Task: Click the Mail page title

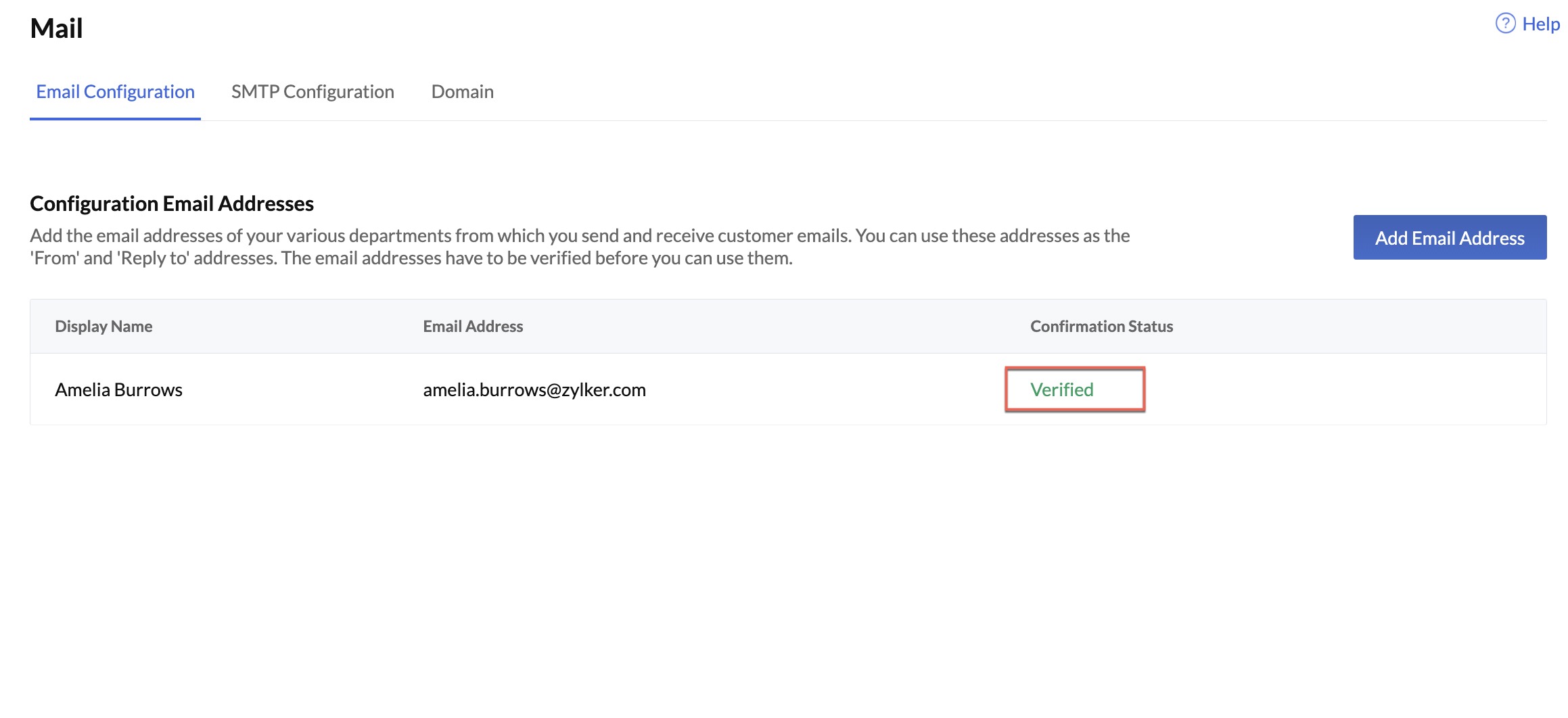Action: pyautogui.click(x=56, y=28)
